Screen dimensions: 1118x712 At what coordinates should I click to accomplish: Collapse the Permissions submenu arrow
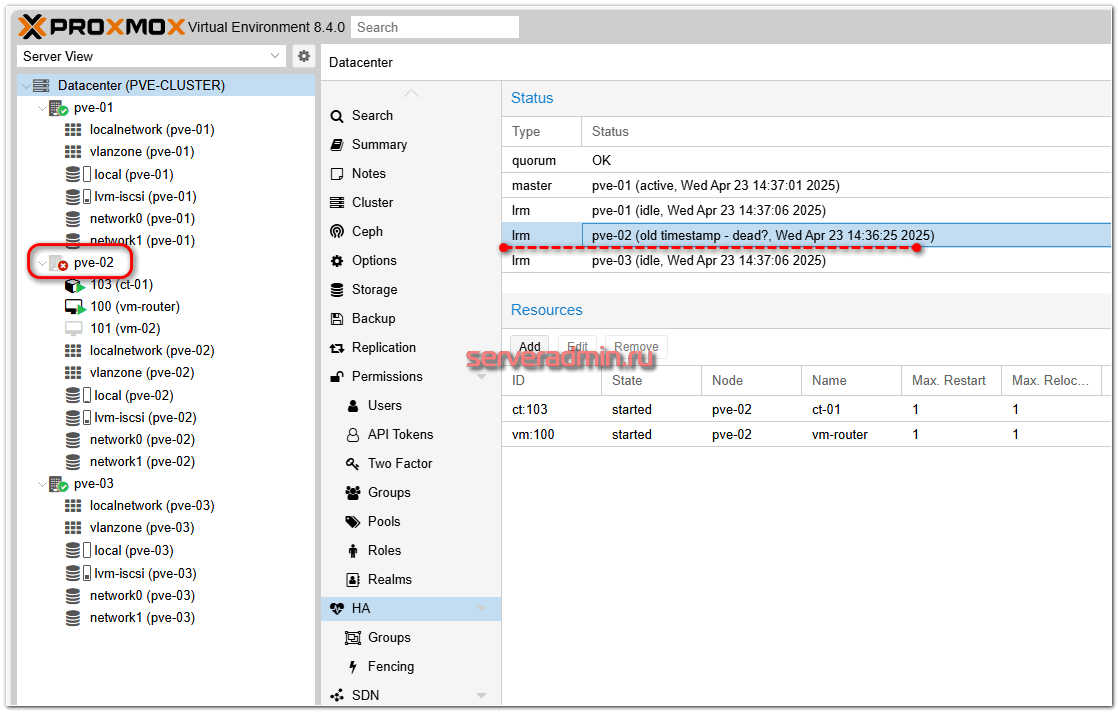[481, 376]
